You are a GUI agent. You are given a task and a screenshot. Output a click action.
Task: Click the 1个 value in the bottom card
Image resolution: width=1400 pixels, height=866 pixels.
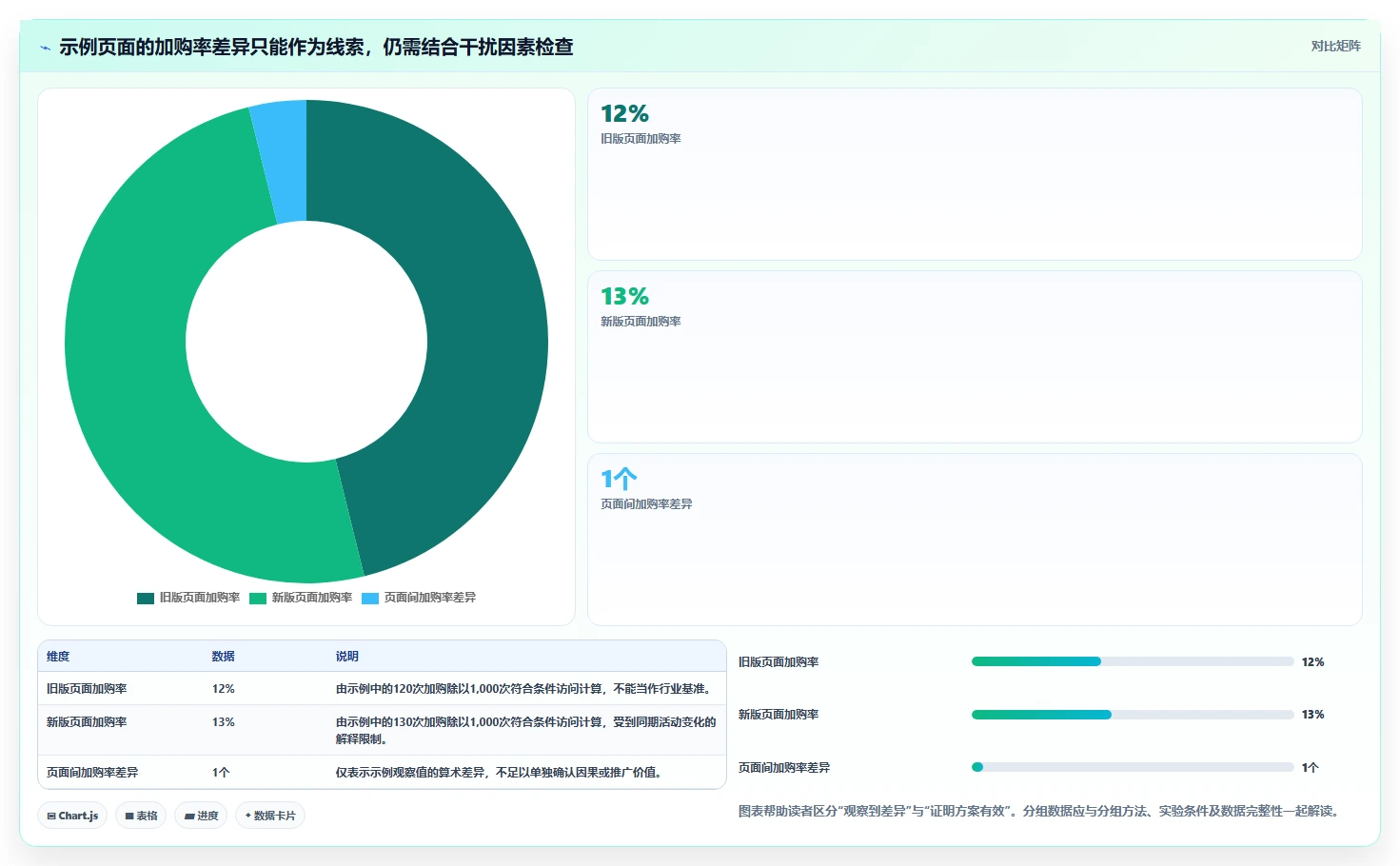pos(619,479)
